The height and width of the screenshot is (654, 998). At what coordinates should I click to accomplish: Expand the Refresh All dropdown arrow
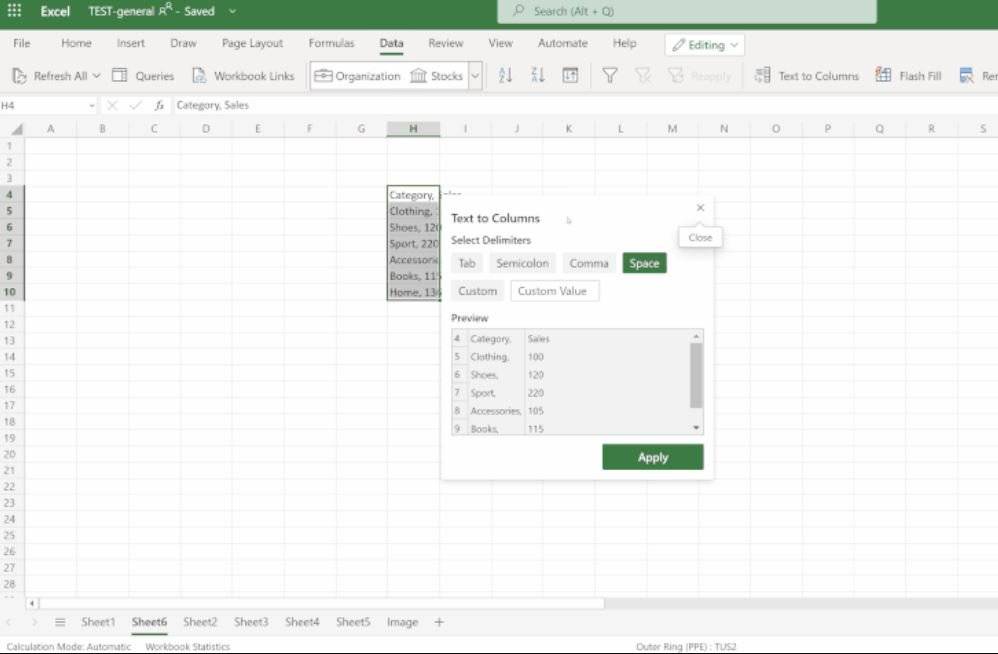coord(97,76)
